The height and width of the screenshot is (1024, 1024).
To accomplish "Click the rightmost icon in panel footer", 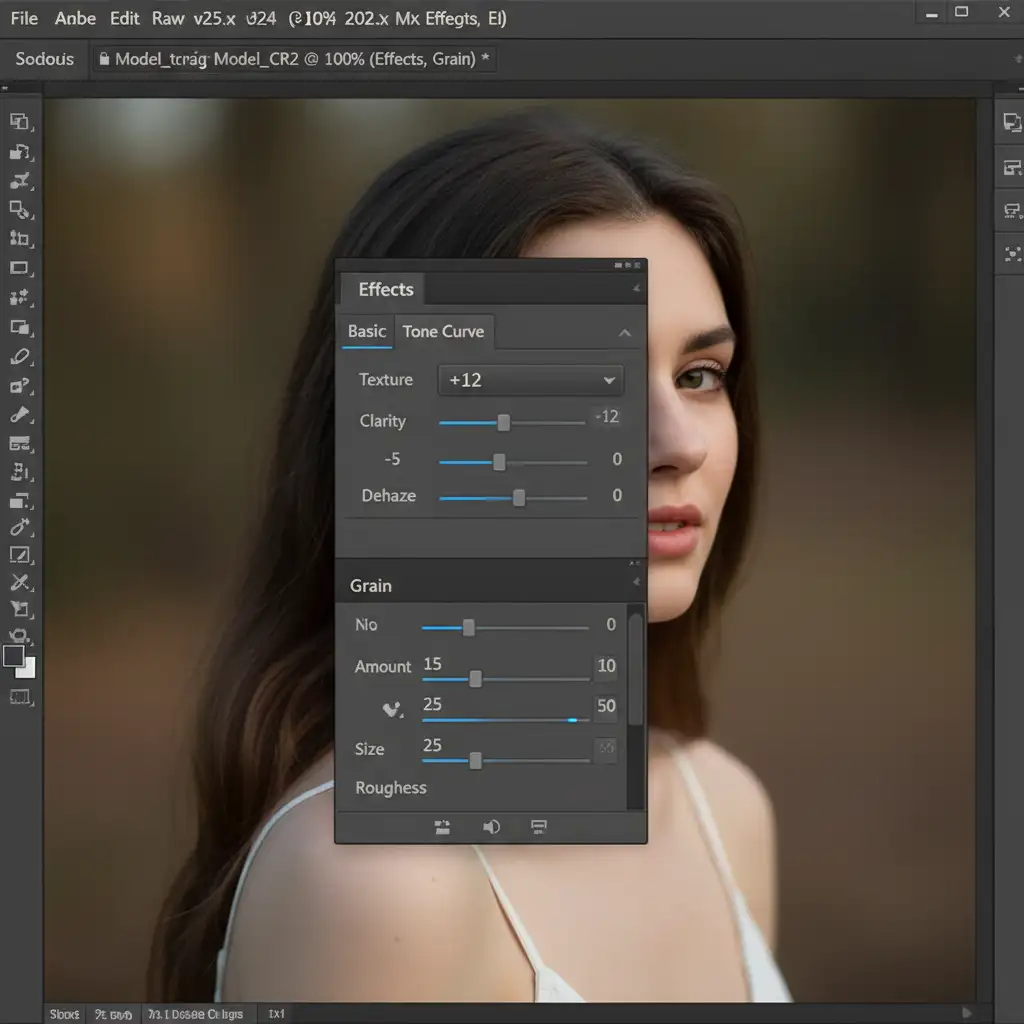I will (x=538, y=827).
